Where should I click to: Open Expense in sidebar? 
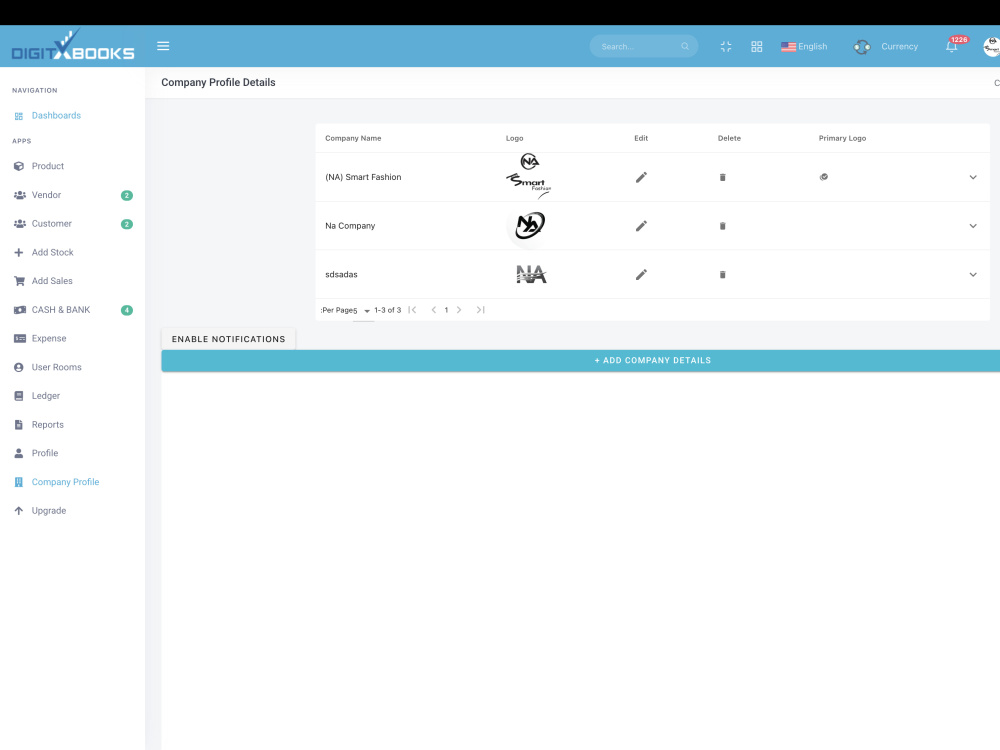(x=49, y=338)
